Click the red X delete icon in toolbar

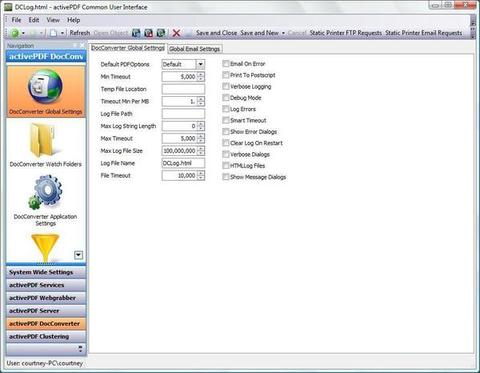click(x=176, y=33)
